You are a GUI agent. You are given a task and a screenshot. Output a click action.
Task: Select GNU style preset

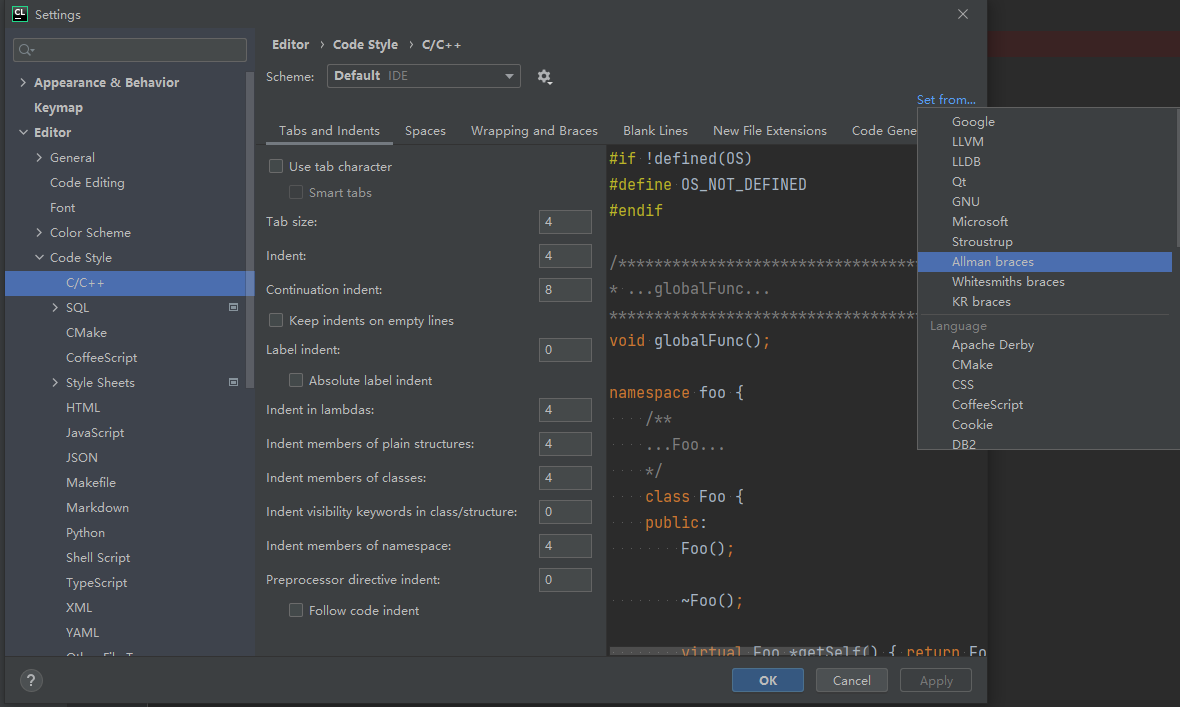coord(1045,202)
